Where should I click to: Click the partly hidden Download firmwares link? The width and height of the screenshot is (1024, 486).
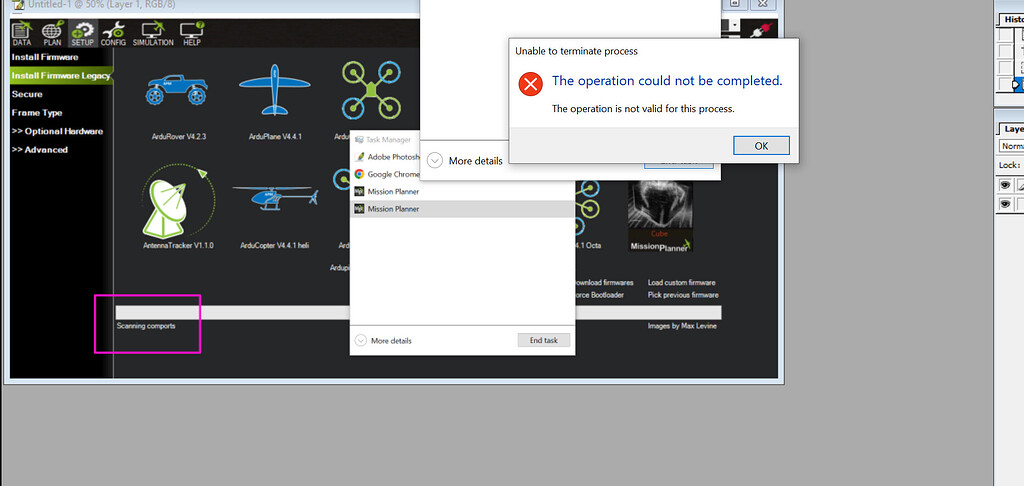click(604, 283)
